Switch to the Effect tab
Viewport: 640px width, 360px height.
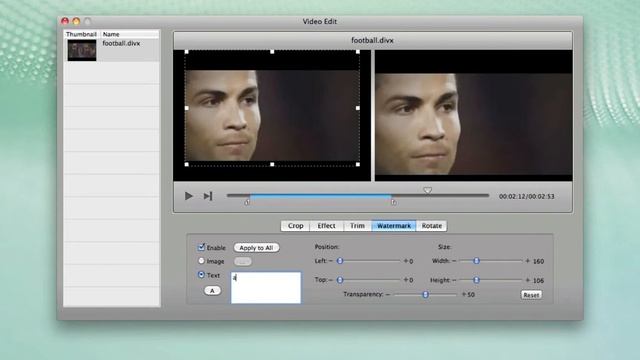coord(327,226)
